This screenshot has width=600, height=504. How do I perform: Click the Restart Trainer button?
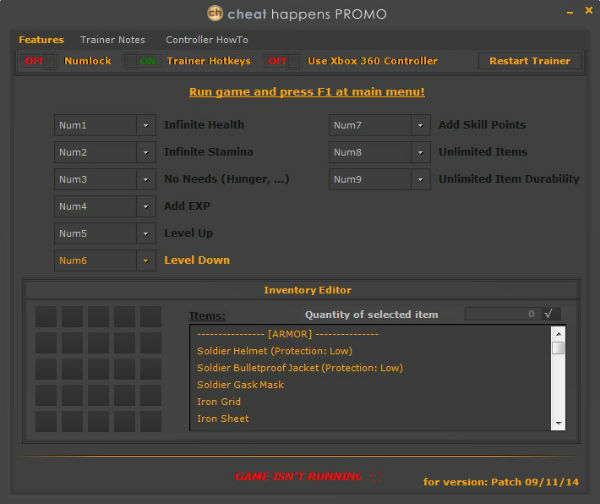[530, 61]
